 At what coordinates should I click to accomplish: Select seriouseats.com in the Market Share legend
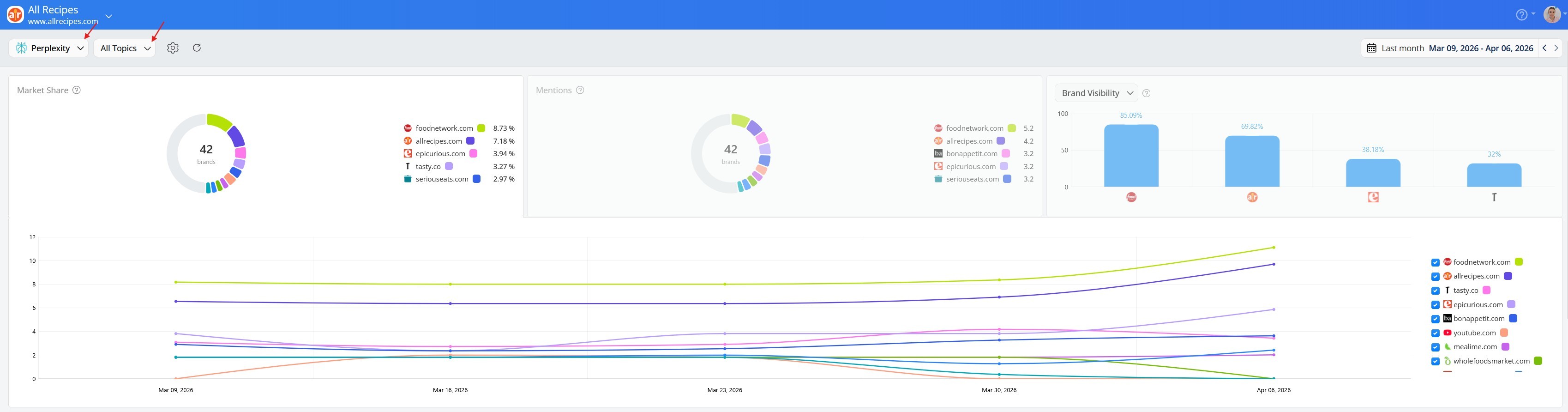click(442, 179)
